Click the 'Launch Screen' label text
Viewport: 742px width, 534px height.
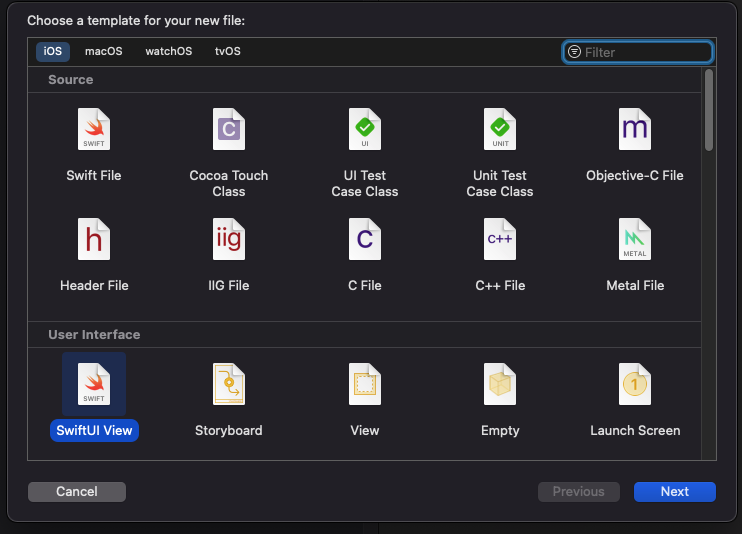click(x=635, y=430)
